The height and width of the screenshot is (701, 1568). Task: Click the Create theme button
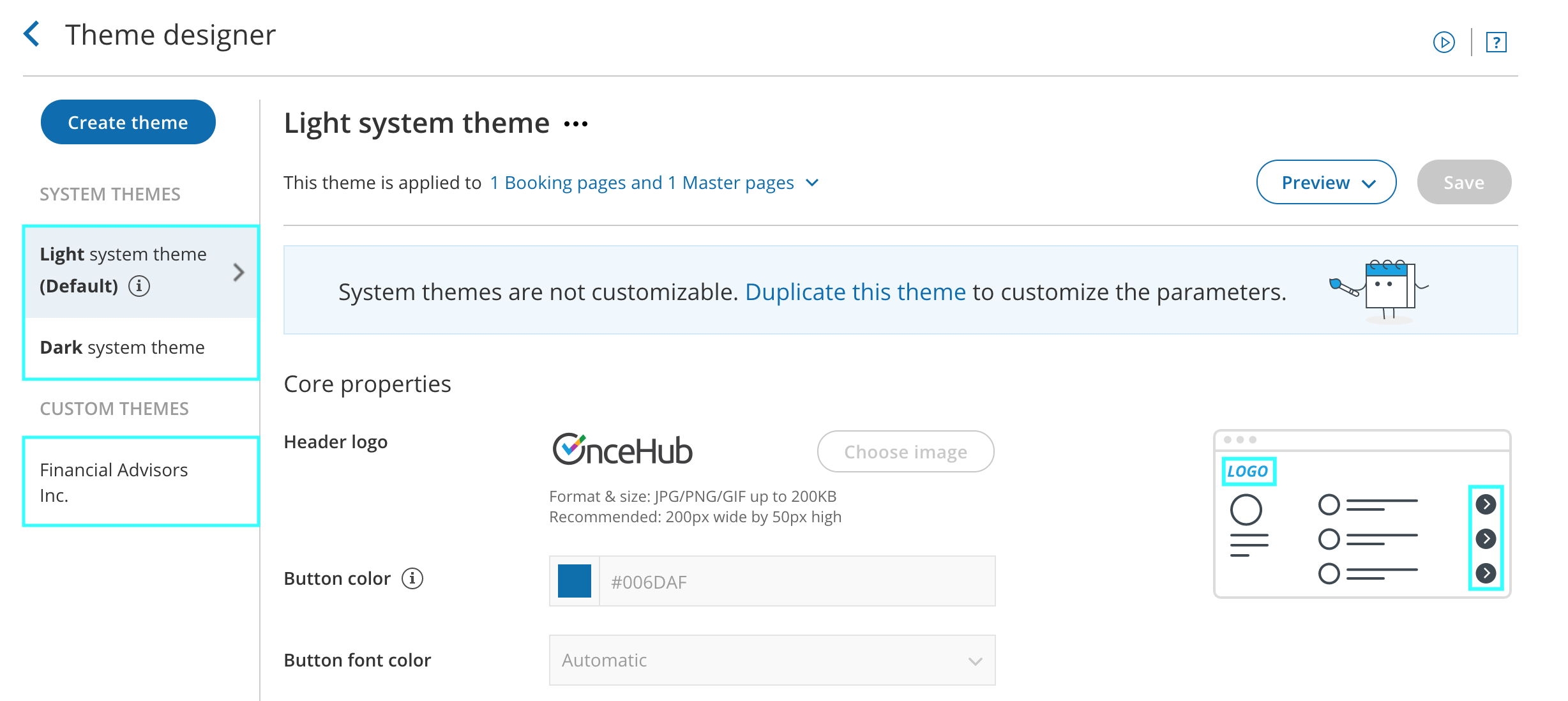[128, 123]
